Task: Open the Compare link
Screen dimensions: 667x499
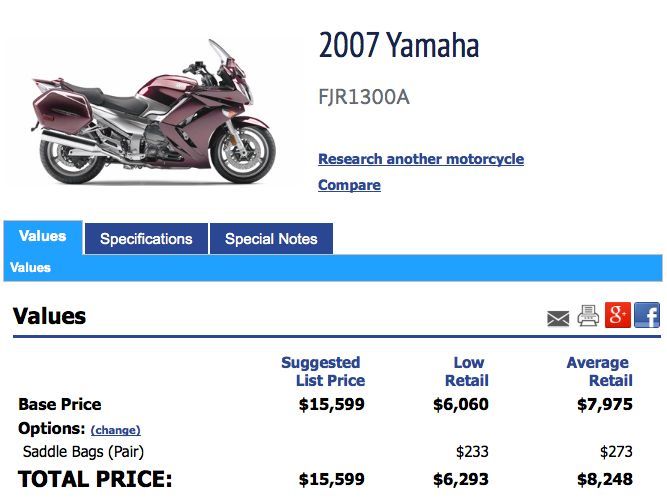Action: pyautogui.click(x=349, y=185)
